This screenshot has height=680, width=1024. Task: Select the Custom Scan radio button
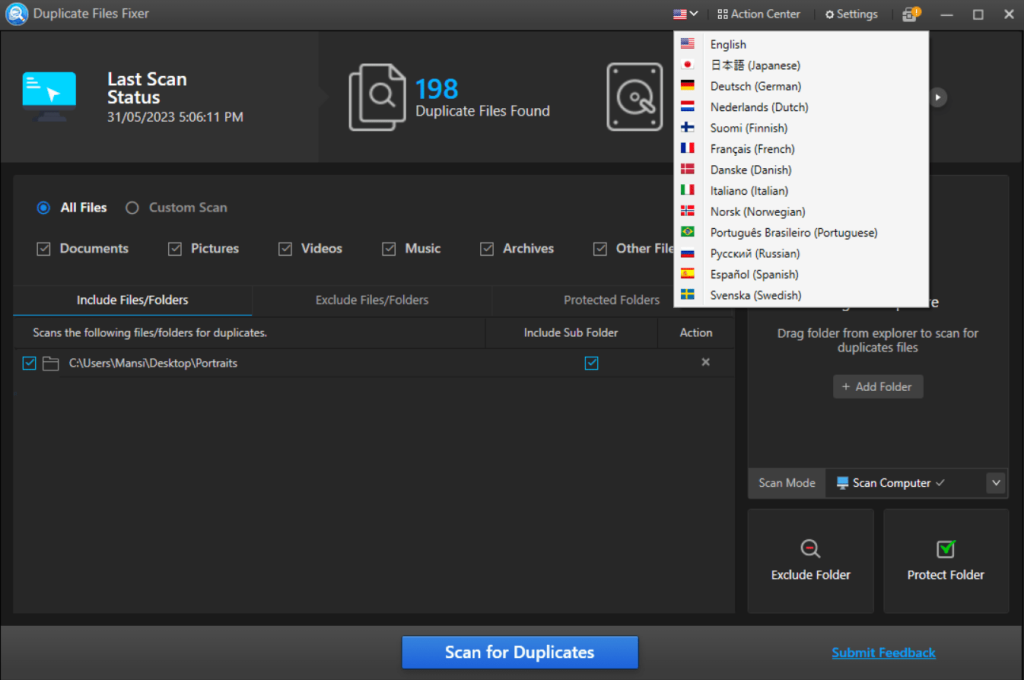point(132,208)
